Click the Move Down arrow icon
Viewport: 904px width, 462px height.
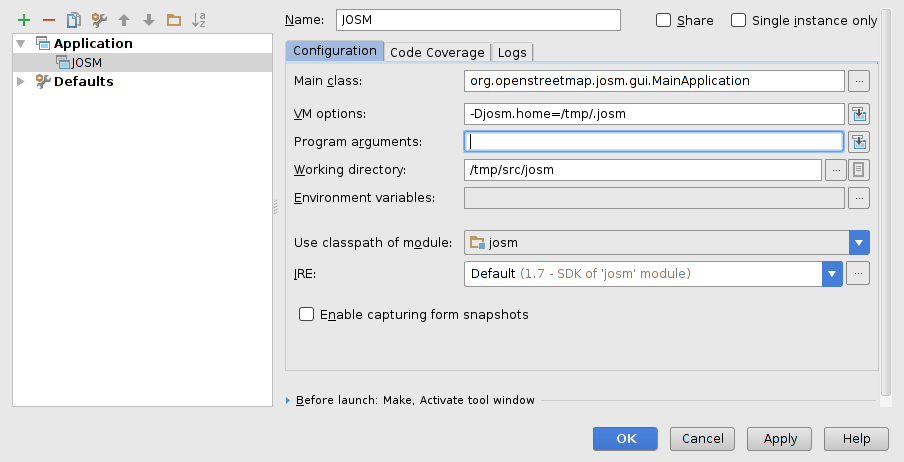click(148, 20)
